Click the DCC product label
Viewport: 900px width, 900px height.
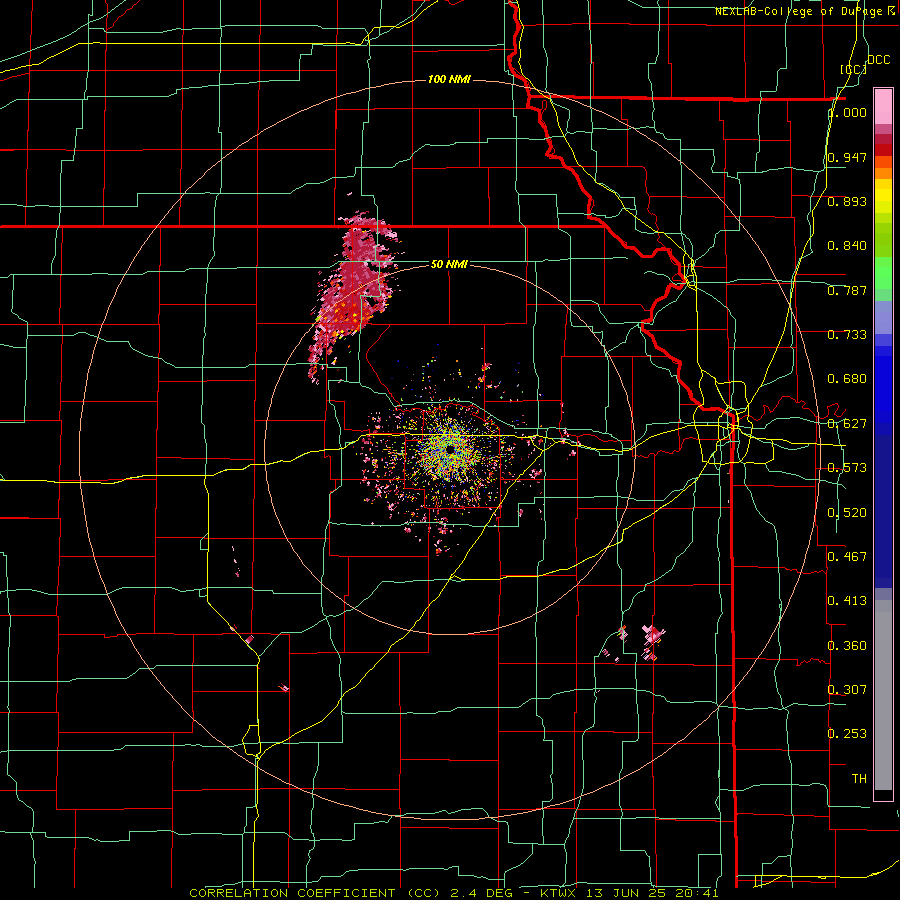(878, 60)
